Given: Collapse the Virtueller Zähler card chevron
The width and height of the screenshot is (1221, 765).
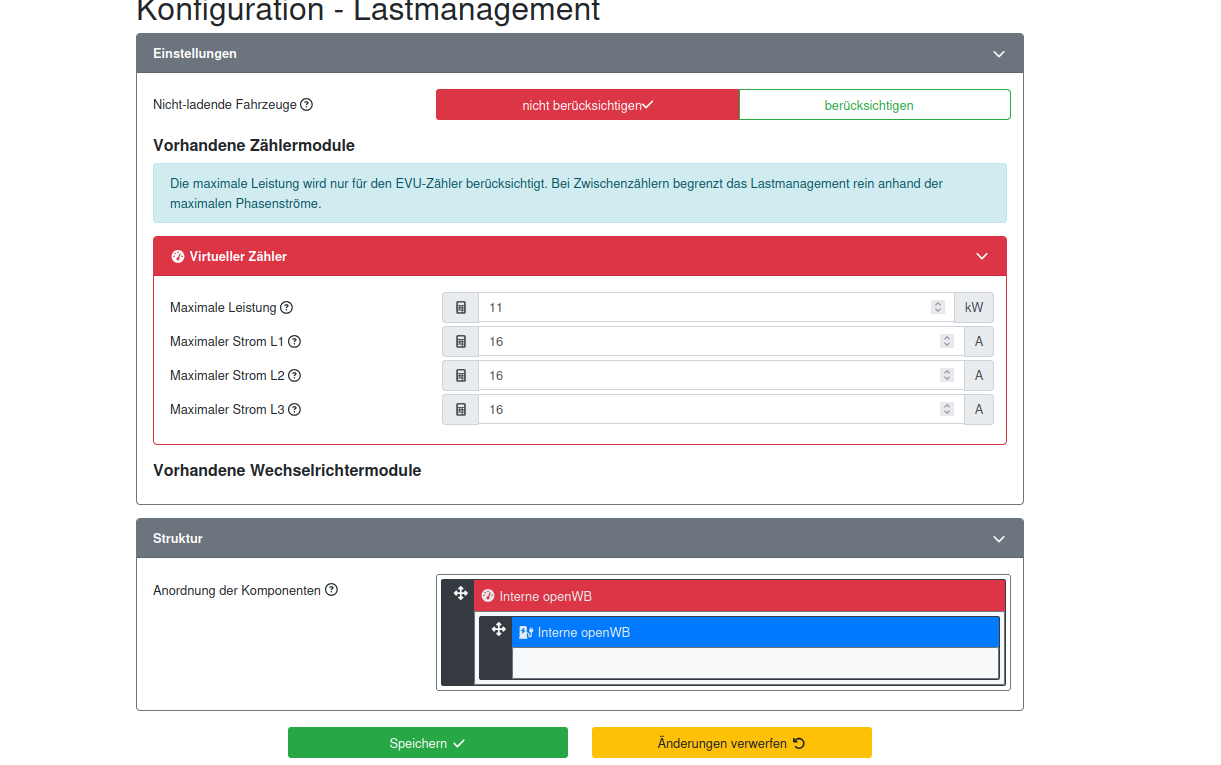Looking at the screenshot, I should (x=981, y=256).
